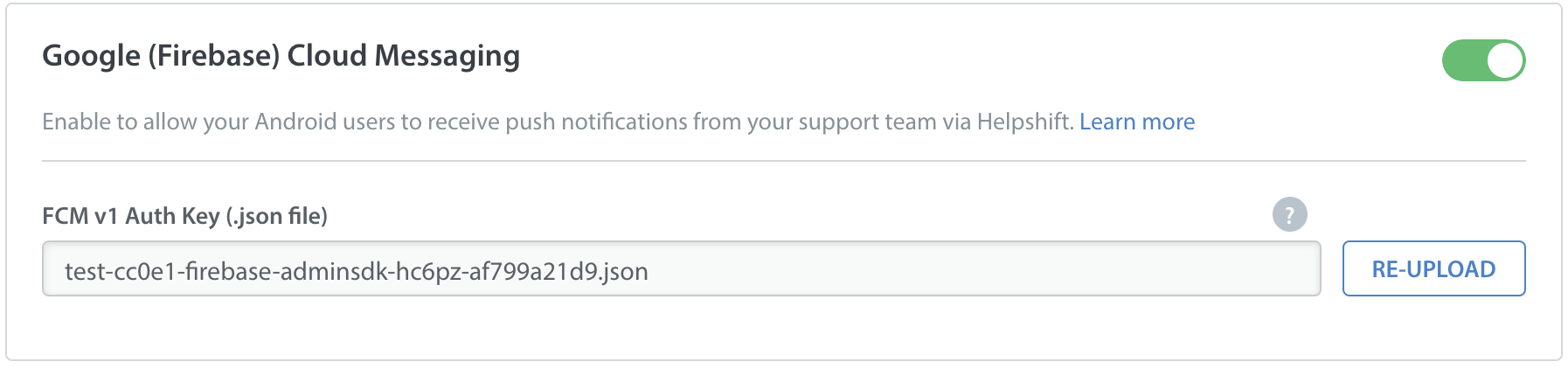Follow Learn more about Helpshift push notifications

1137,122
